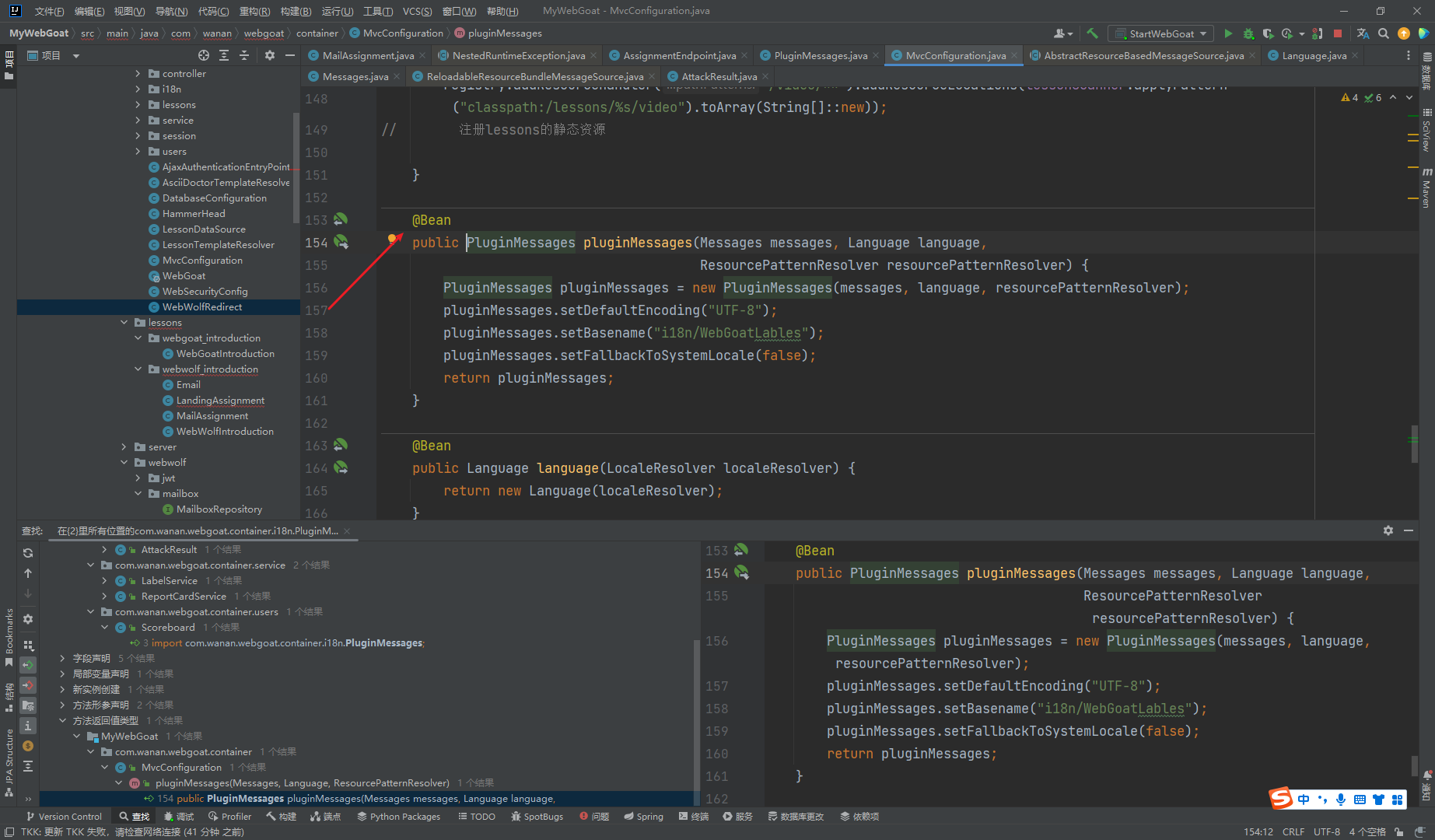Build project using the hammer icon
1435x840 pixels.
[x=1092, y=33]
